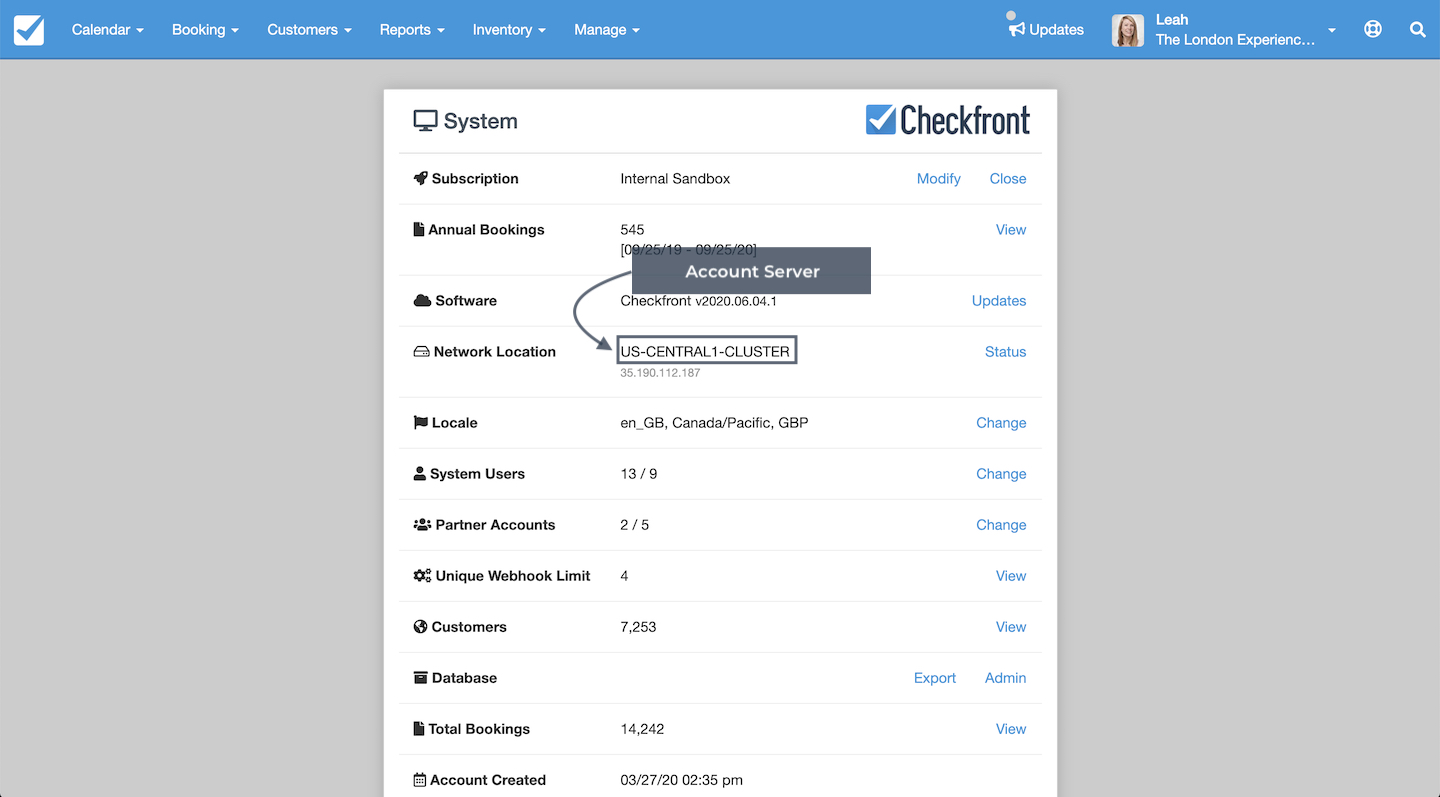The image size is (1440, 797).
Task: Click the Checkfront brand logo in the panel
Action: [x=947, y=120]
